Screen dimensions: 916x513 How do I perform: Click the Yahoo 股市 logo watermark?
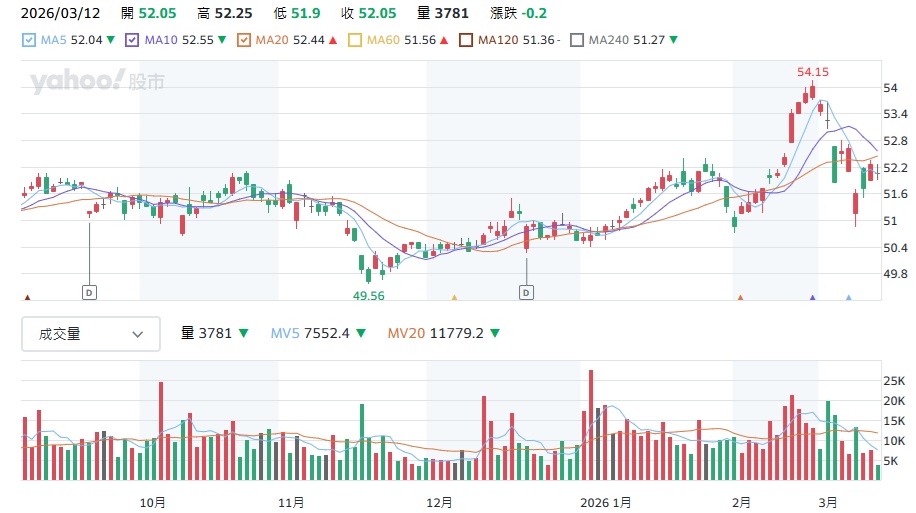(x=97, y=82)
